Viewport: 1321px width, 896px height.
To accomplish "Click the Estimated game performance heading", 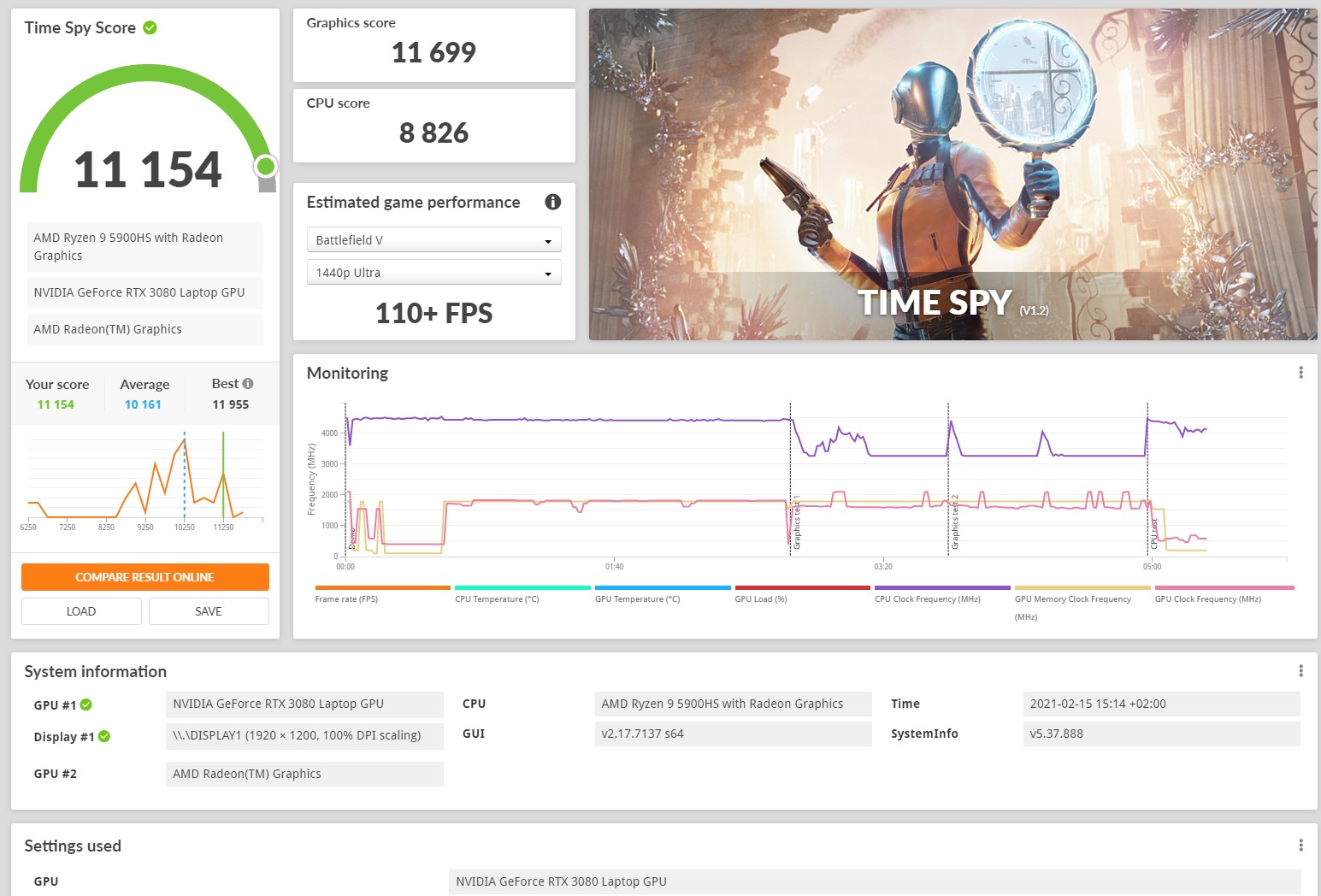I will click(x=414, y=202).
